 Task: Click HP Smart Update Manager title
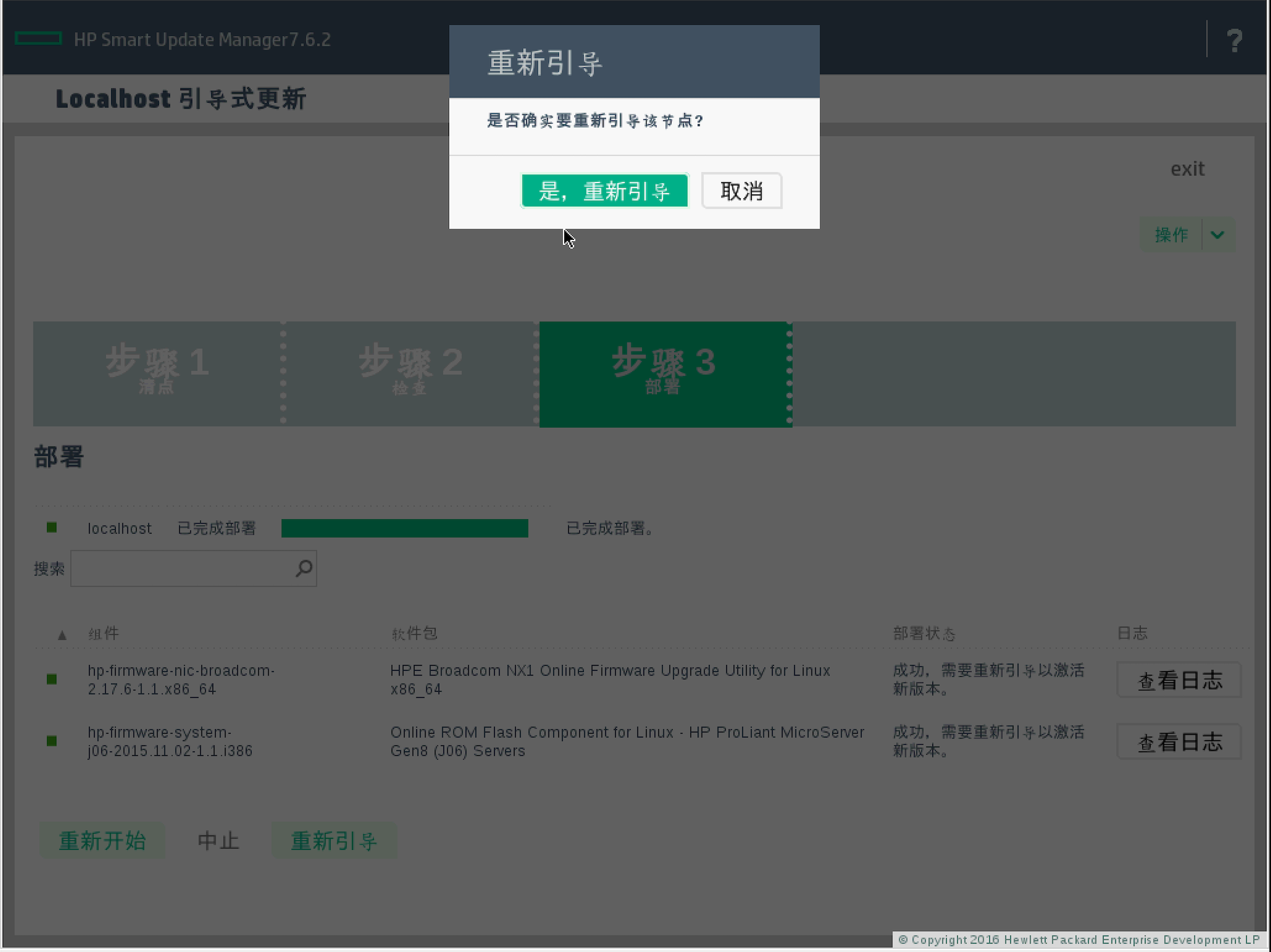coord(202,39)
